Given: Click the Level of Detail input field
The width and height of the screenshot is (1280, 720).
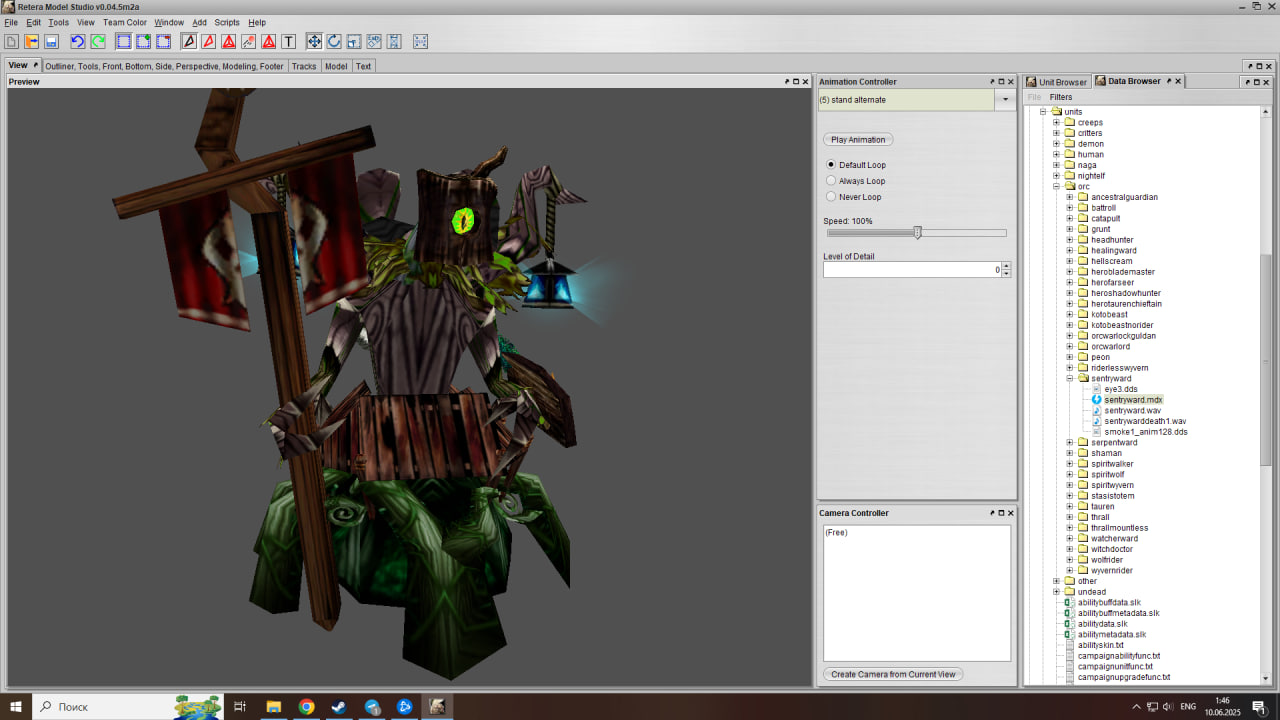Looking at the screenshot, I should (x=912, y=270).
